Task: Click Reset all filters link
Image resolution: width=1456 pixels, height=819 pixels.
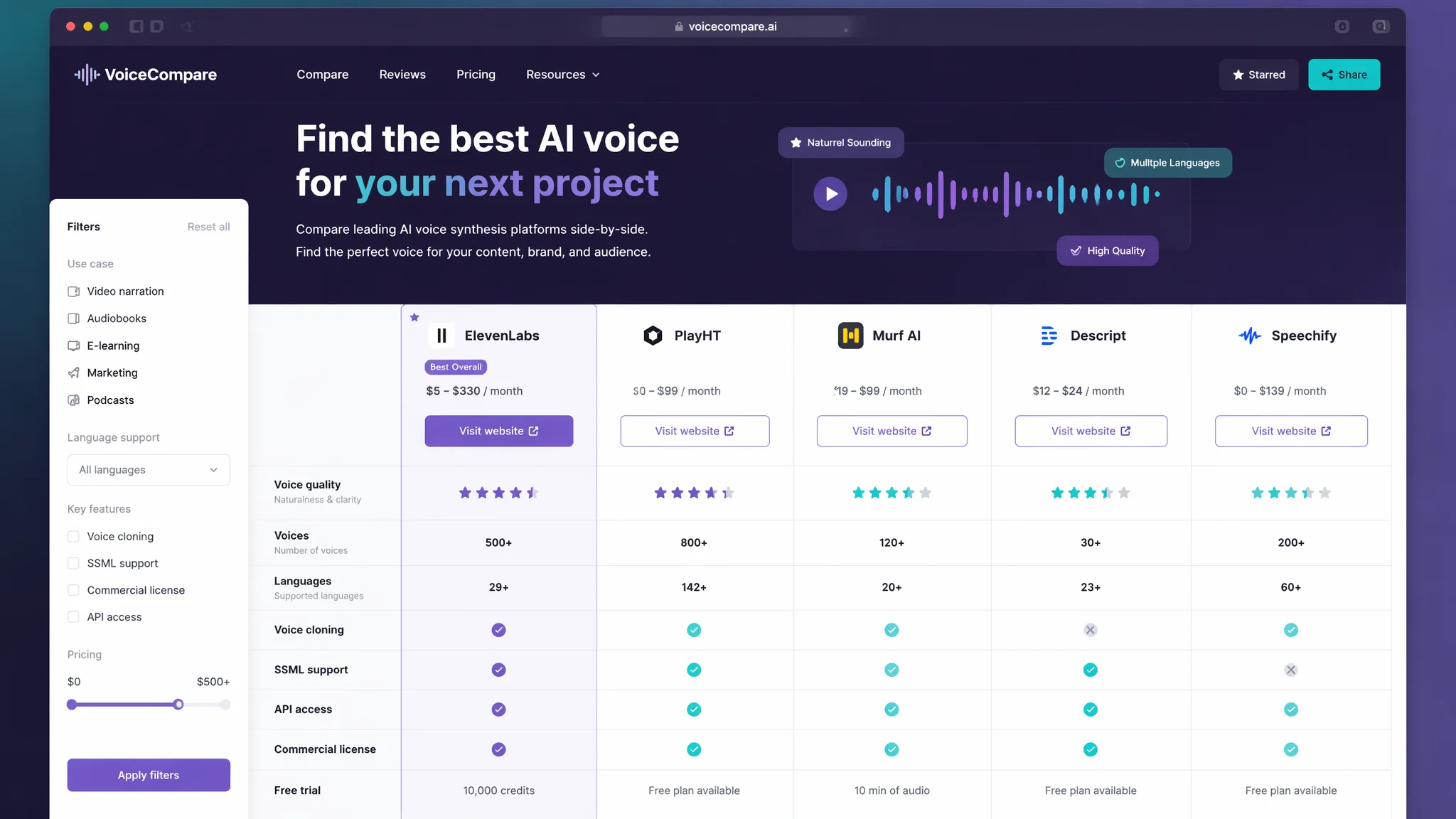Action: coord(208,227)
